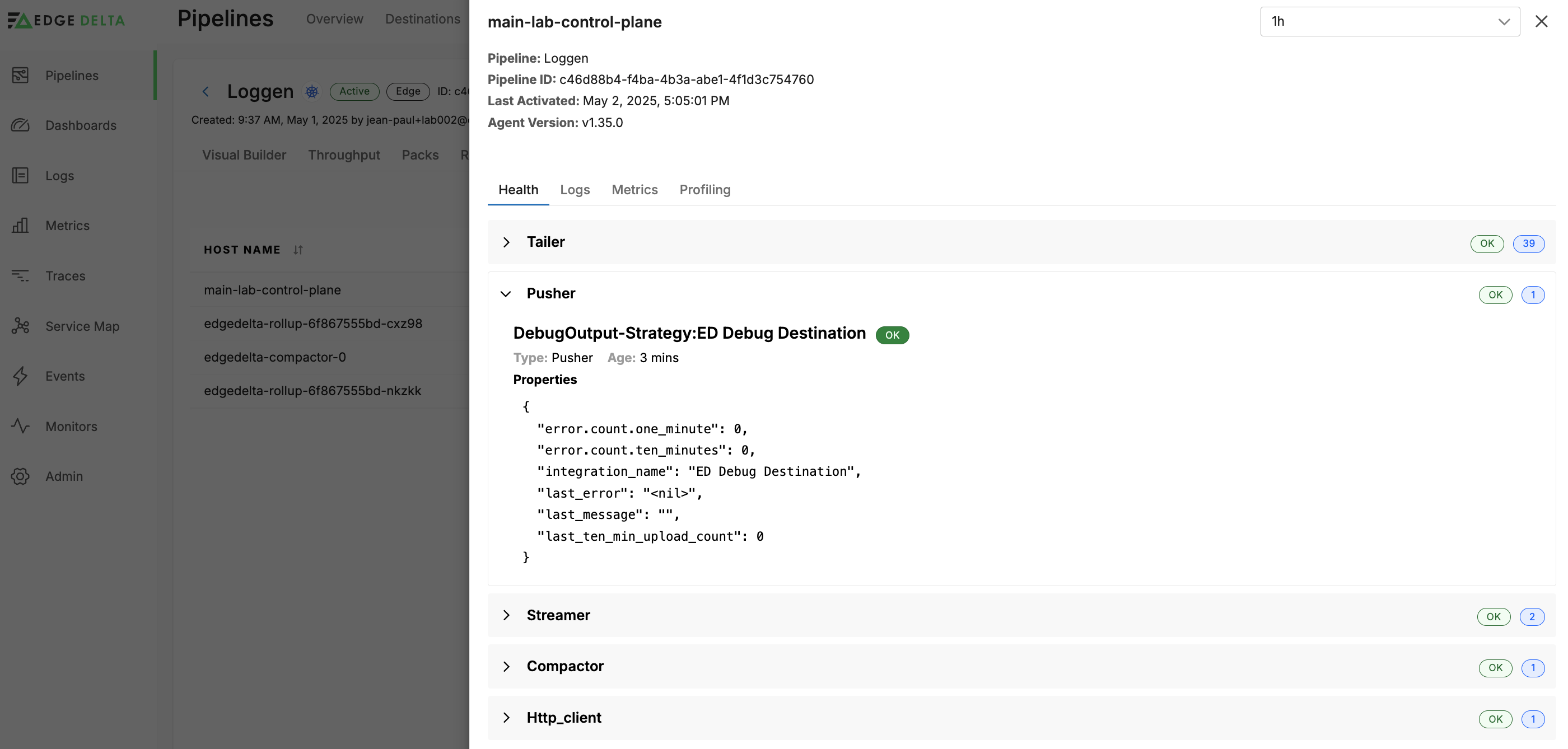Click the Logs sidebar icon
This screenshot has width=1568, height=749.
point(20,175)
